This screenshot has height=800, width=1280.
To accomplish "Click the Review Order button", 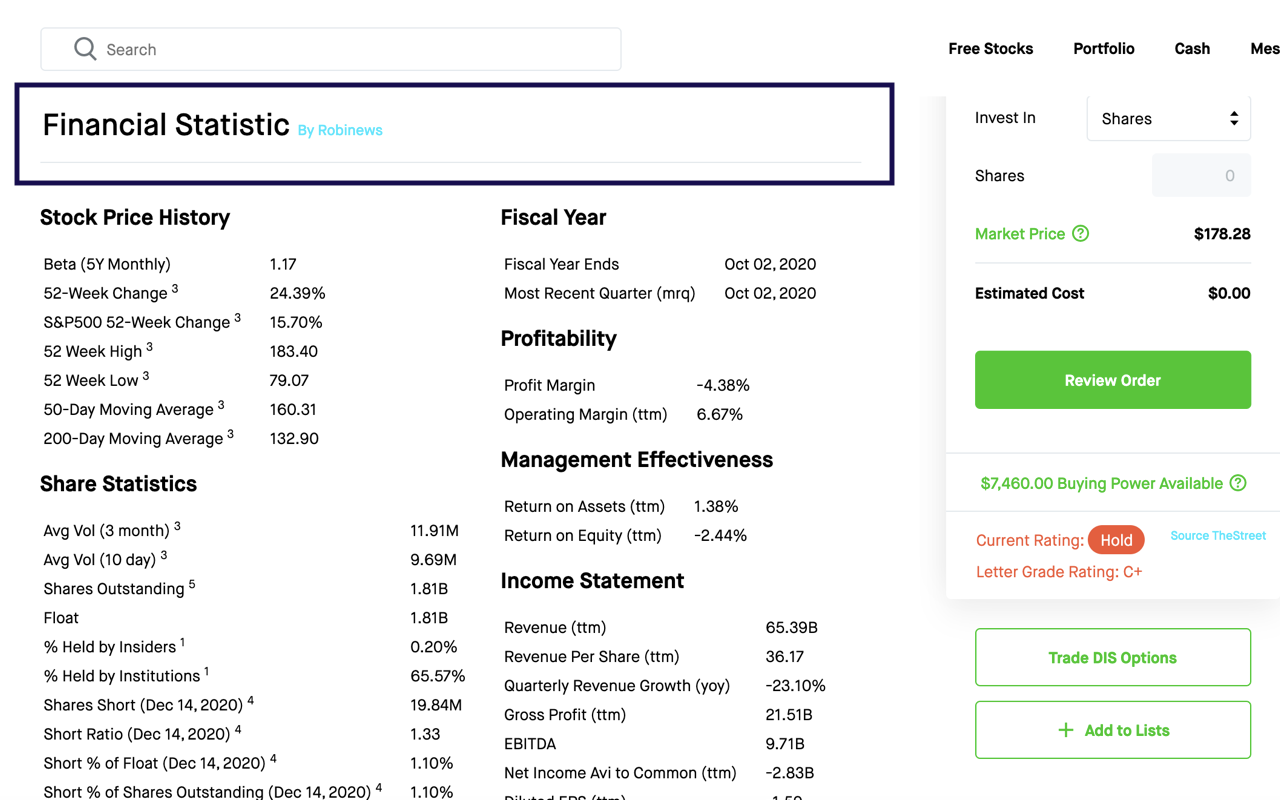I will pyautogui.click(x=1112, y=380).
